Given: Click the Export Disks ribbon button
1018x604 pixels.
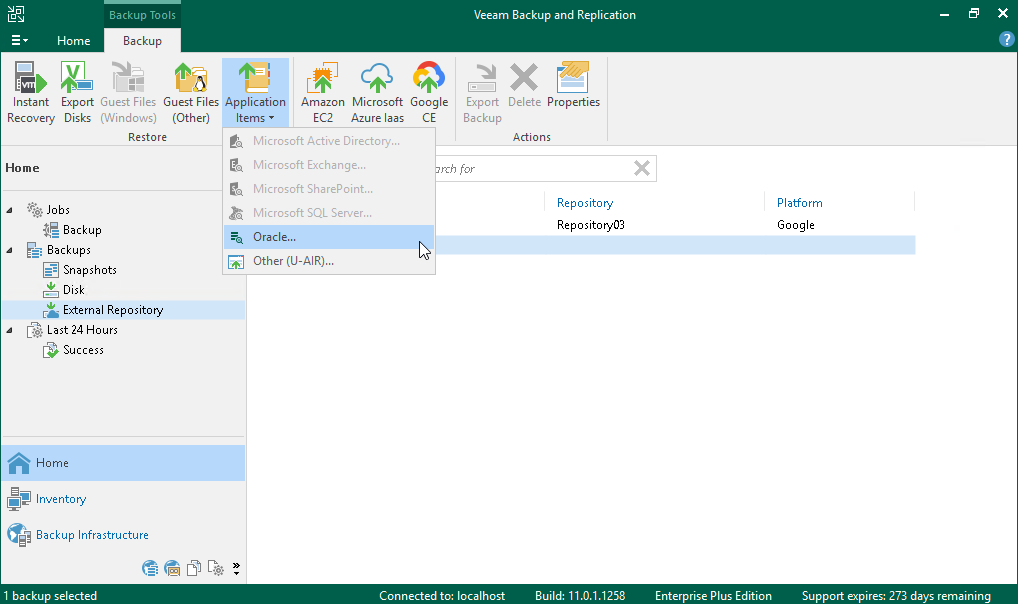Looking at the screenshot, I should tap(77, 92).
